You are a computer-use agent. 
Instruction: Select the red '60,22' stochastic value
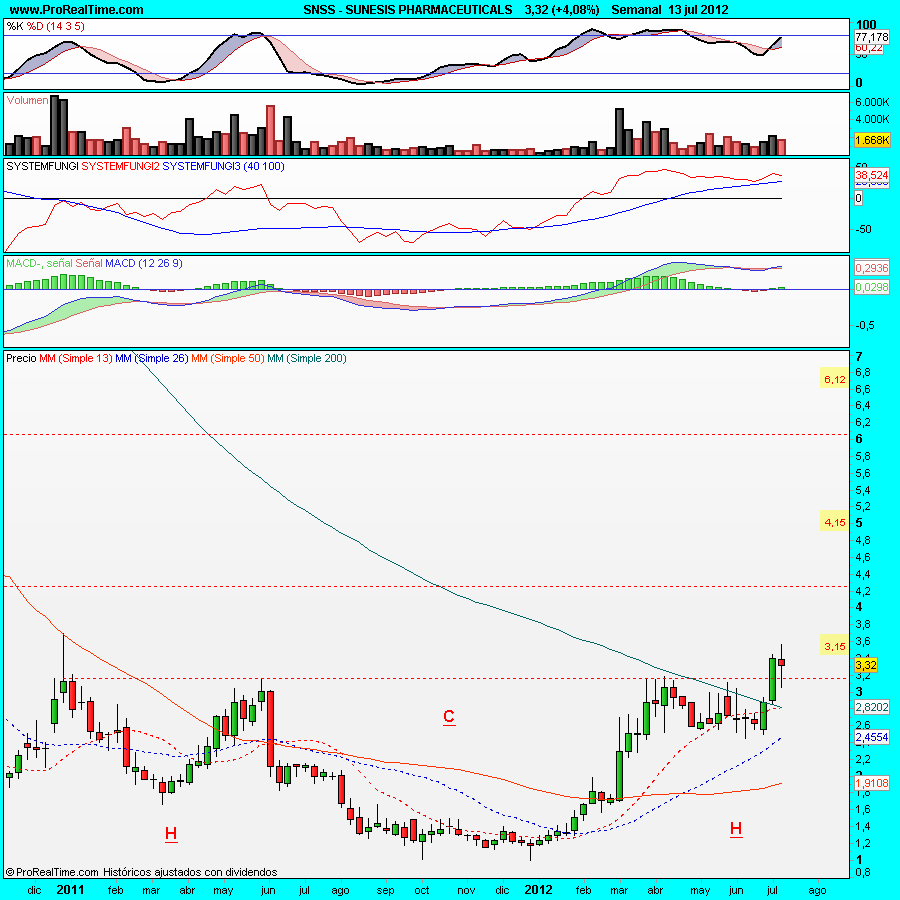click(869, 48)
